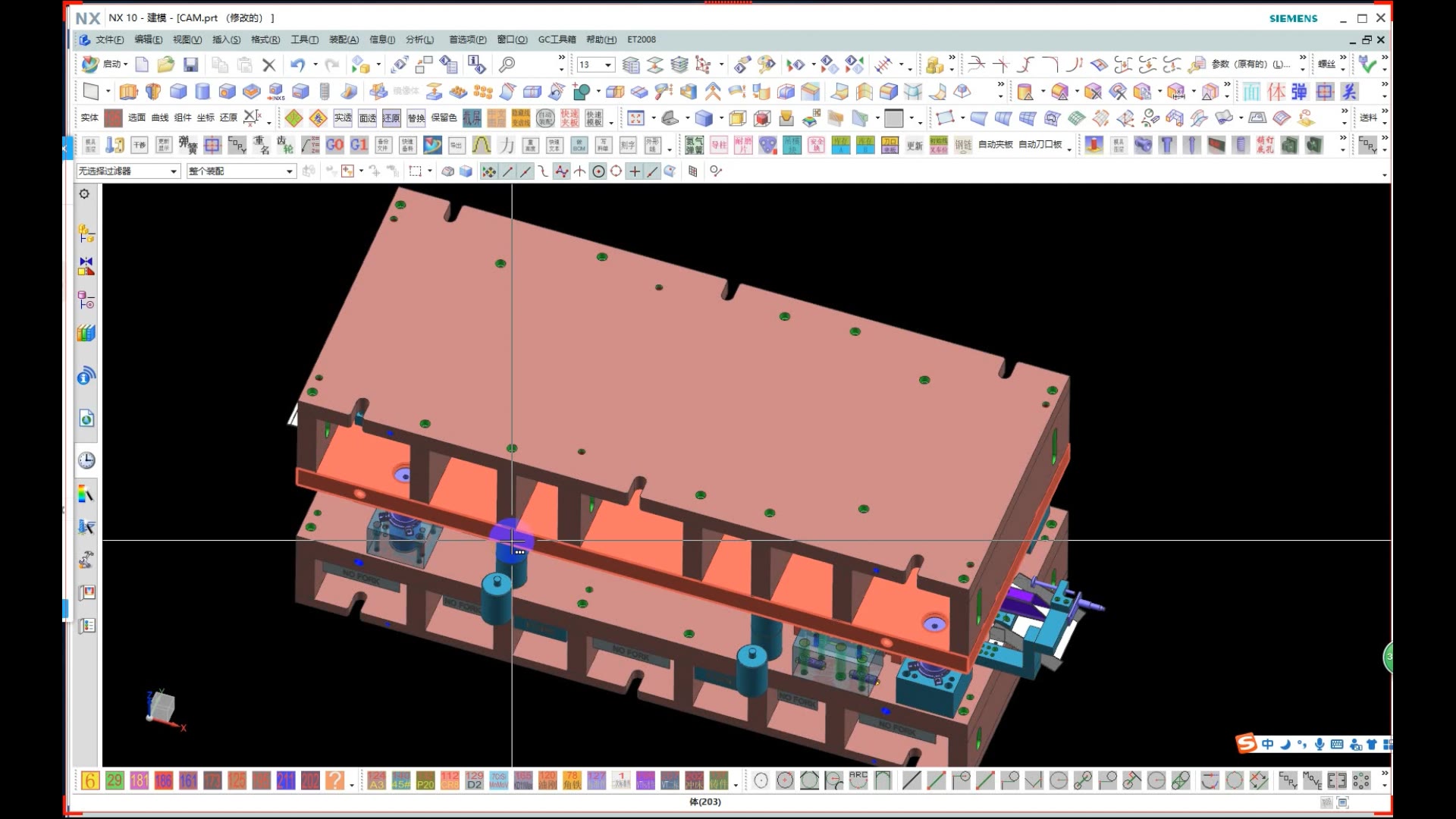Viewport: 1456px width, 819px height.
Task: Click the G1 toolbar icon
Action: (x=359, y=145)
